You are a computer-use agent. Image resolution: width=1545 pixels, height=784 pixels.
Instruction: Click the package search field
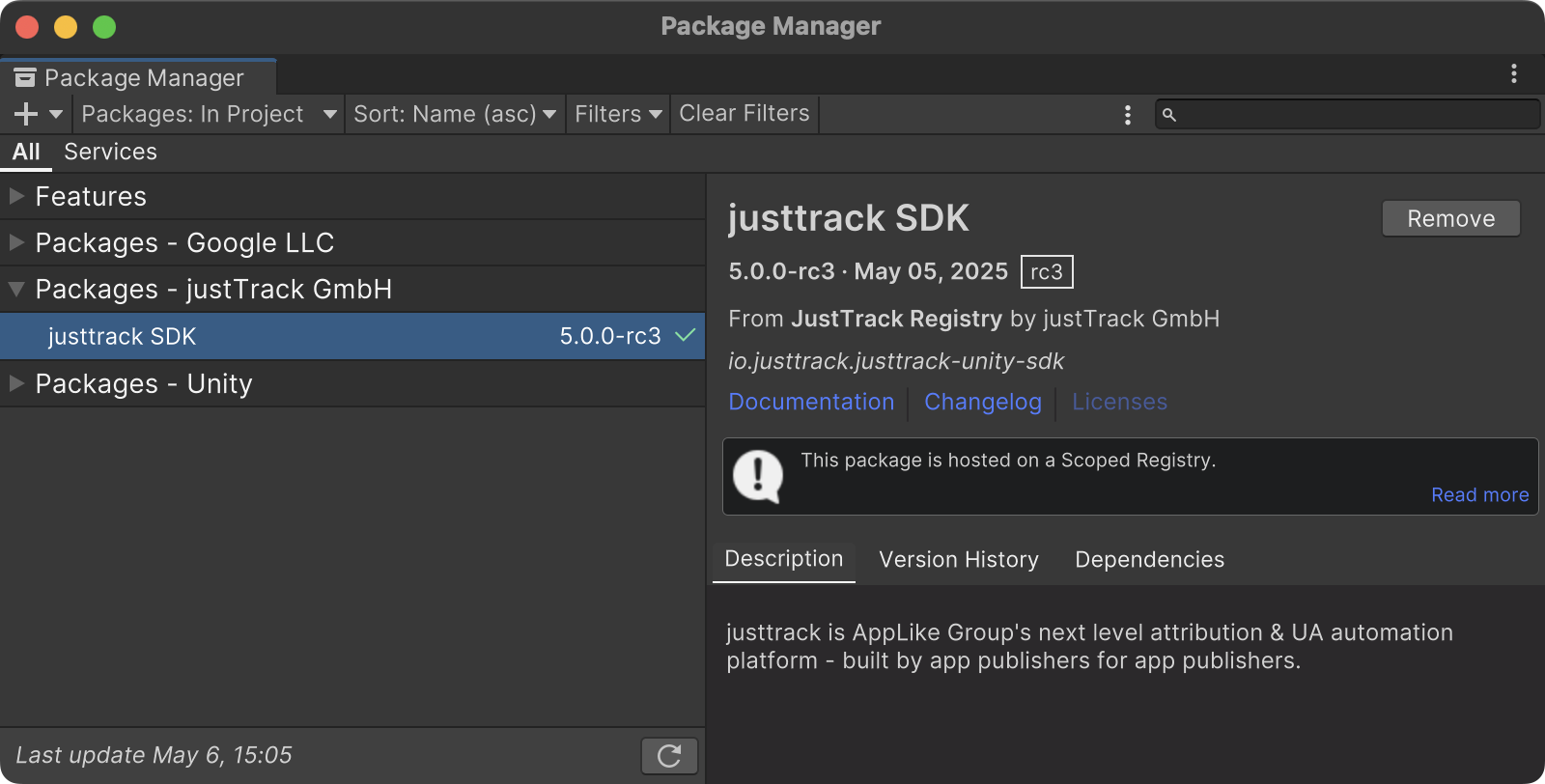coord(1347,114)
